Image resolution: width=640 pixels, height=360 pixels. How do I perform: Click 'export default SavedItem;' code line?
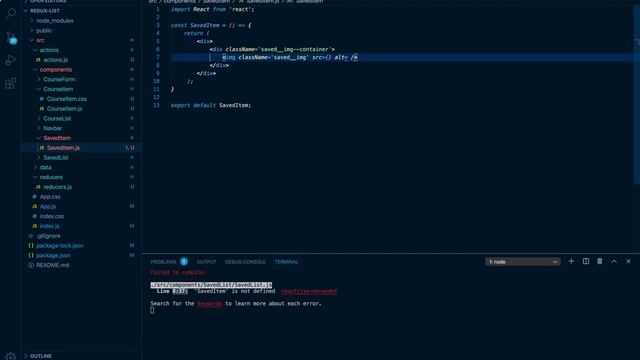(211, 105)
